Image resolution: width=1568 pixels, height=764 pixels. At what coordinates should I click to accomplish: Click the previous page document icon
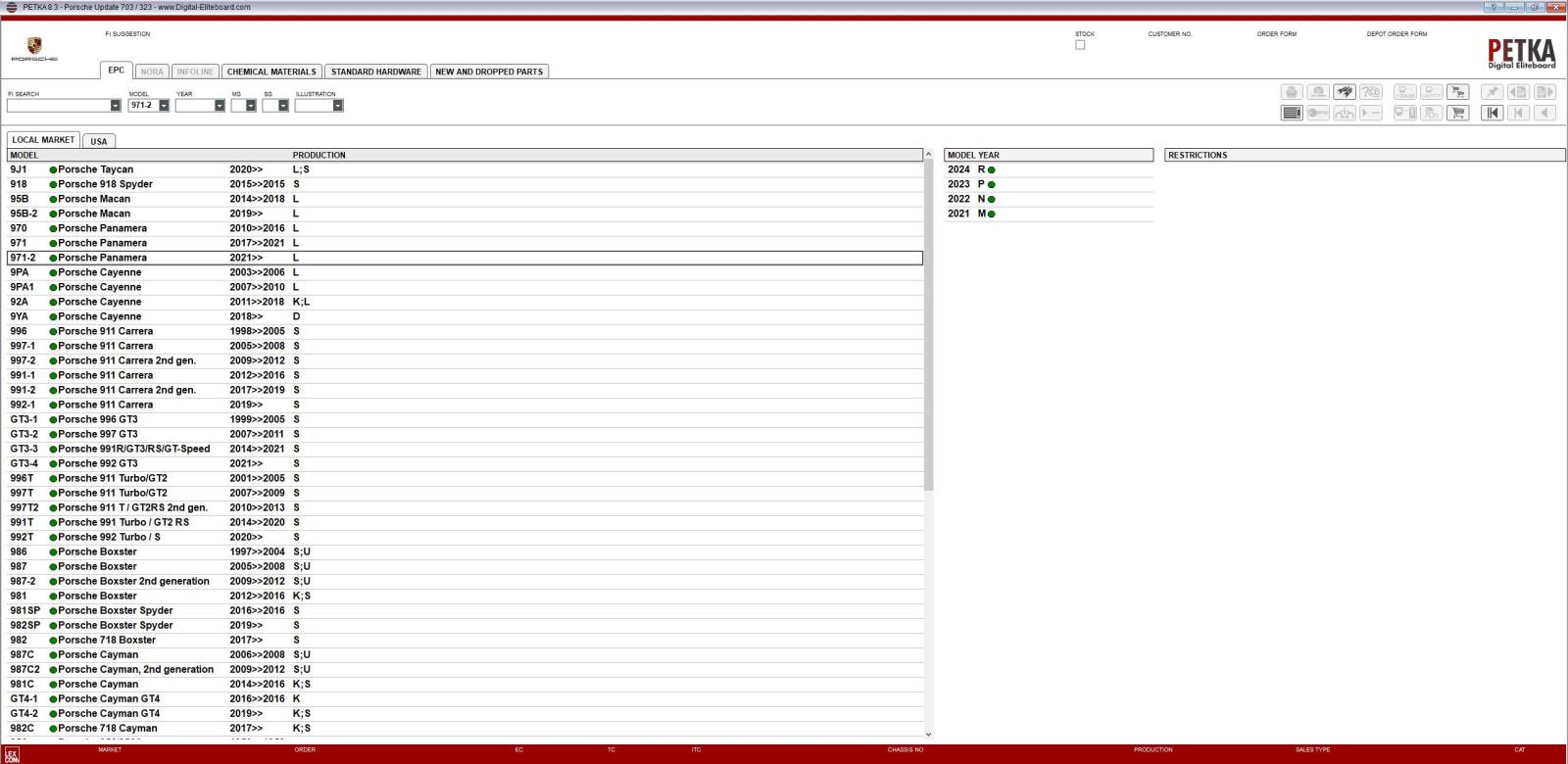[1518, 92]
